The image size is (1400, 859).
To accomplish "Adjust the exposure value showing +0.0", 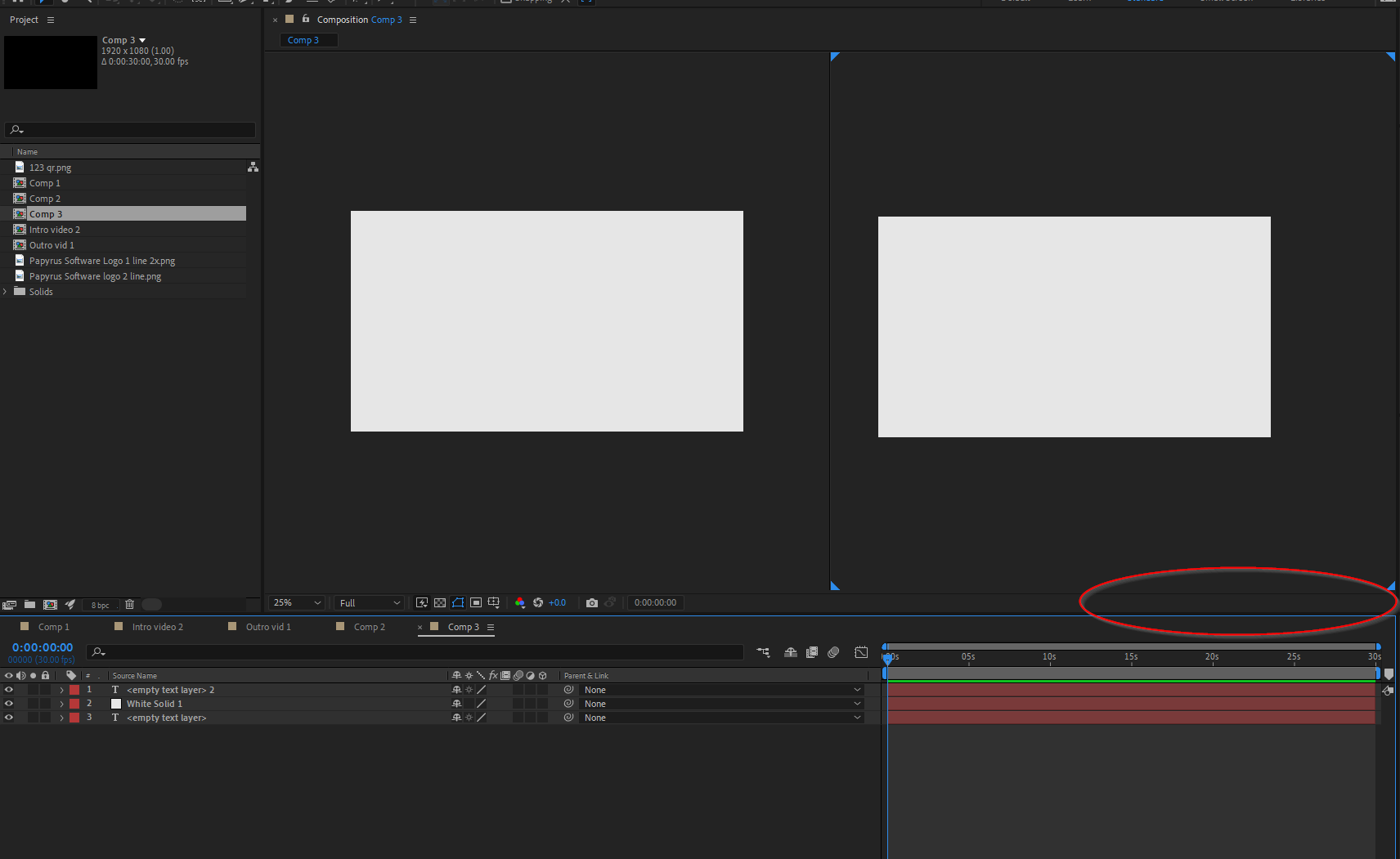I will [557, 602].
